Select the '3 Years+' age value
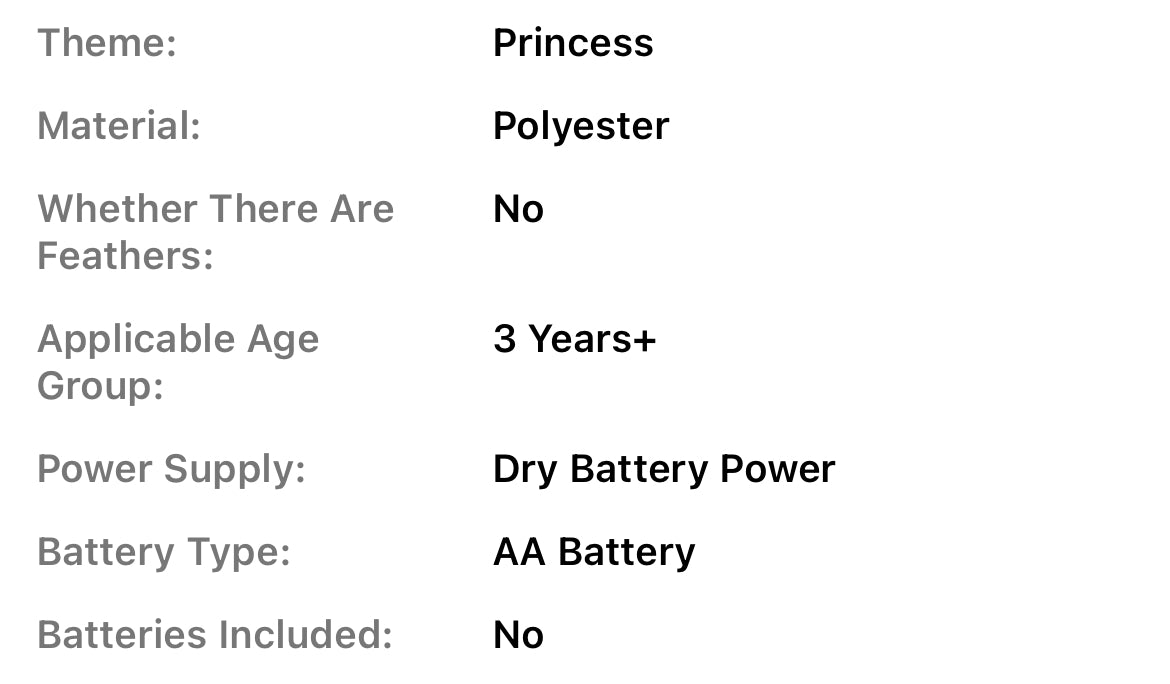This screenshot has height=684, width=1170. (x=575, y=339)
